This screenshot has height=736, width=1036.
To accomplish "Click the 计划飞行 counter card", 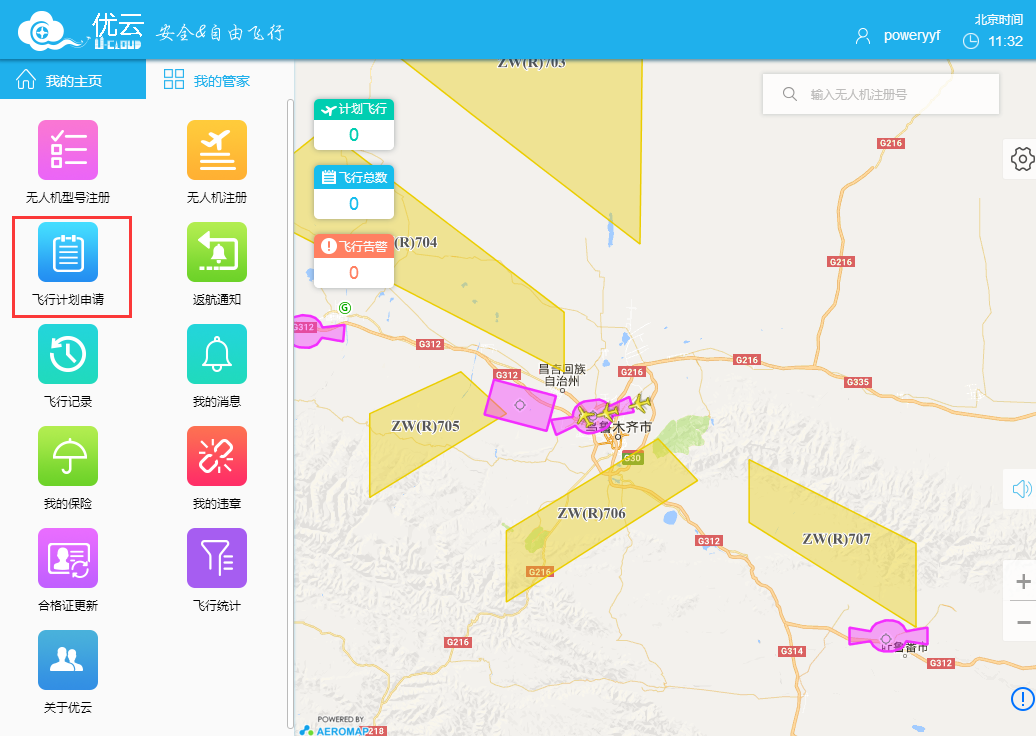I will pyautogui.click(x=354, y=124).
